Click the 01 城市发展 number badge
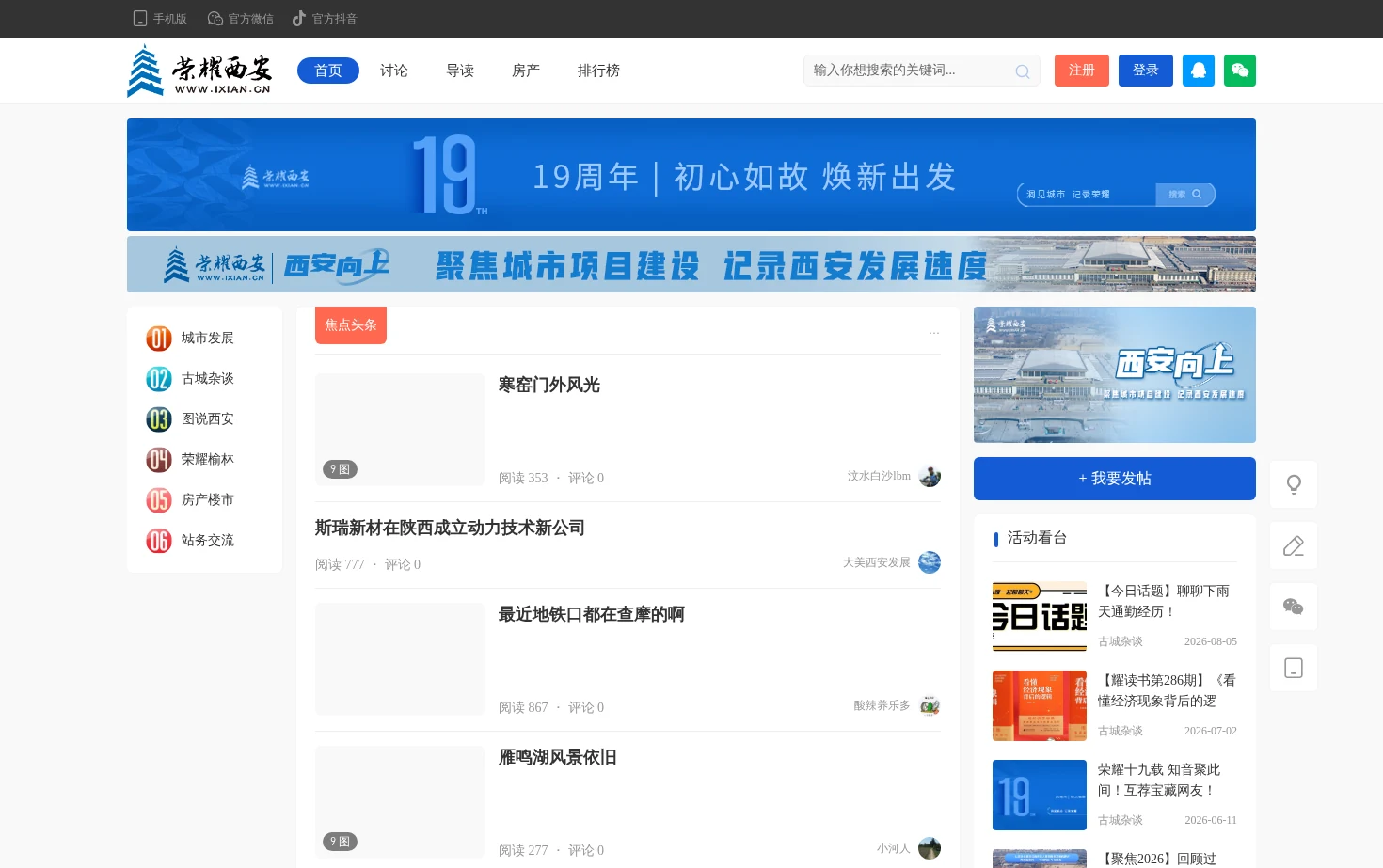 tap(159, 339)
